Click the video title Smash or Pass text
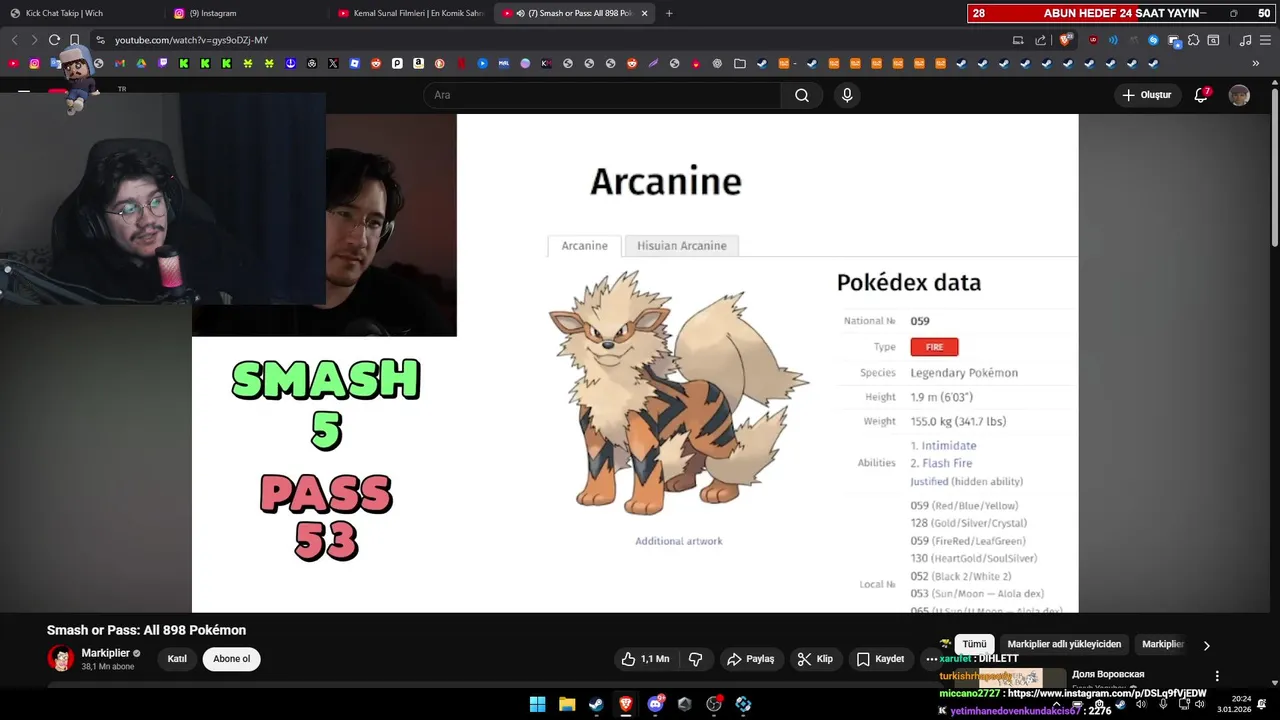This screenshot has height=720, width=1280. (x=146, y=630)
